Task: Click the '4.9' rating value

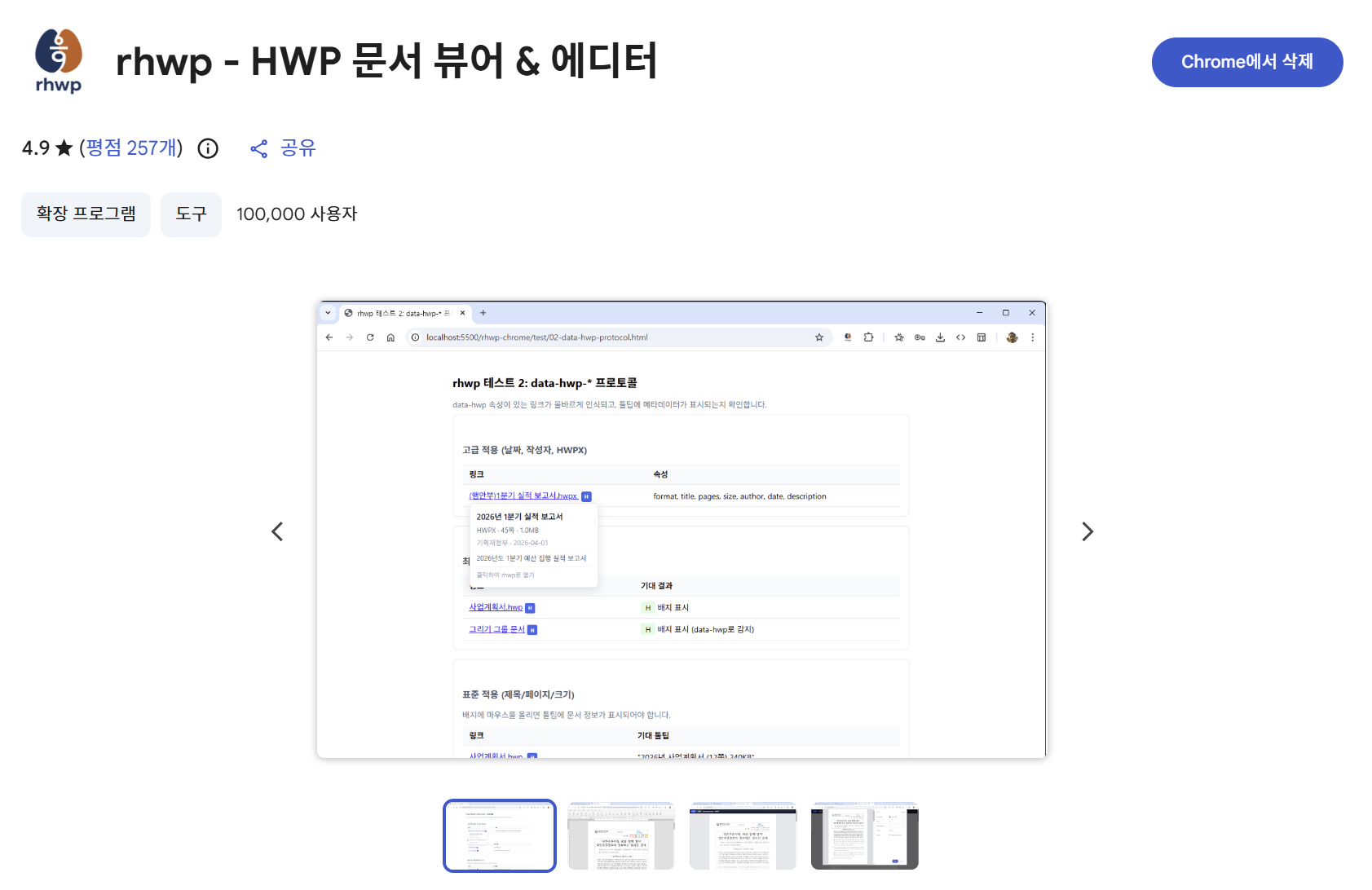Action: coord(36,148)
